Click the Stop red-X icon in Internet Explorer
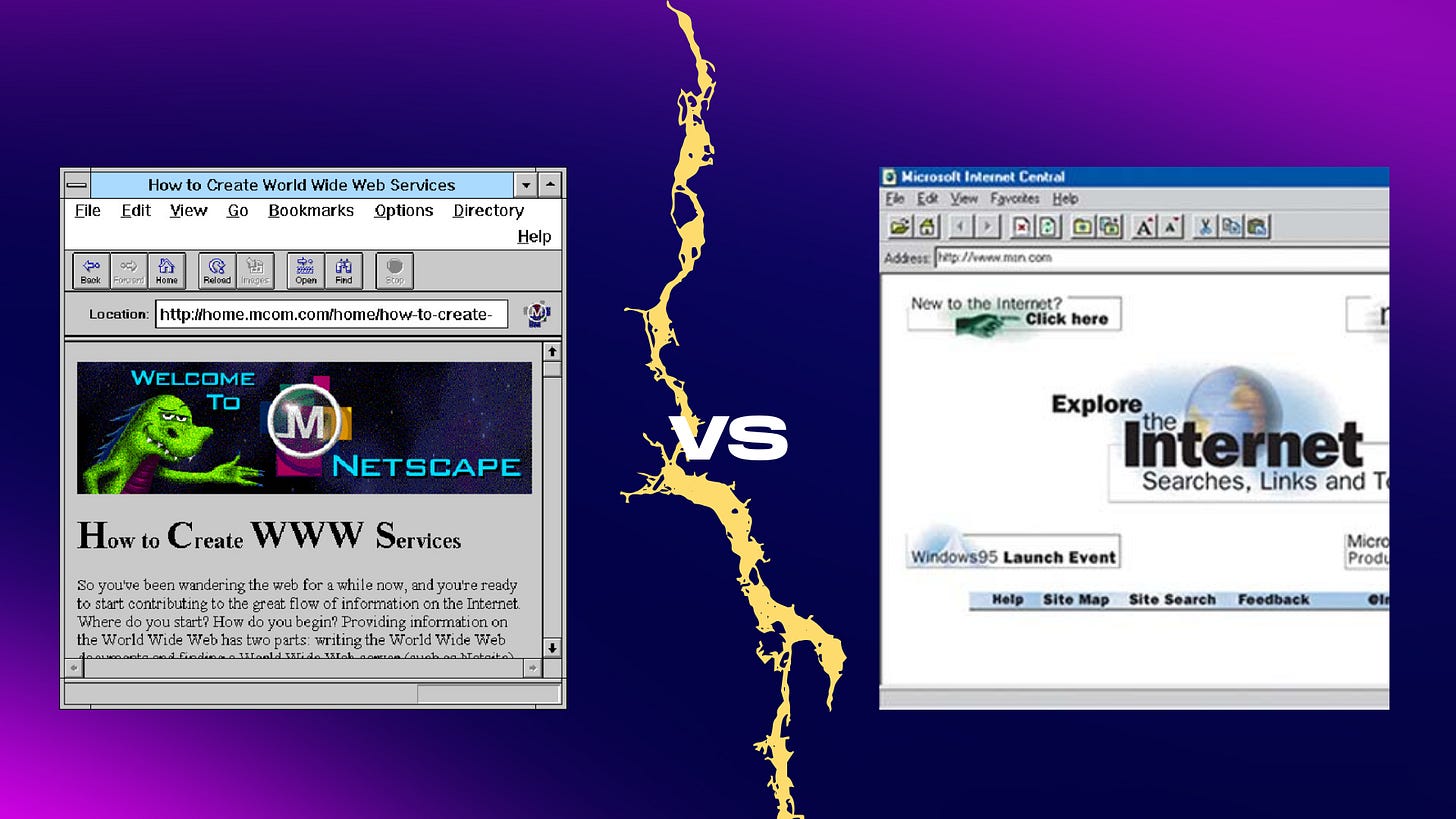 coord(1021,227)
